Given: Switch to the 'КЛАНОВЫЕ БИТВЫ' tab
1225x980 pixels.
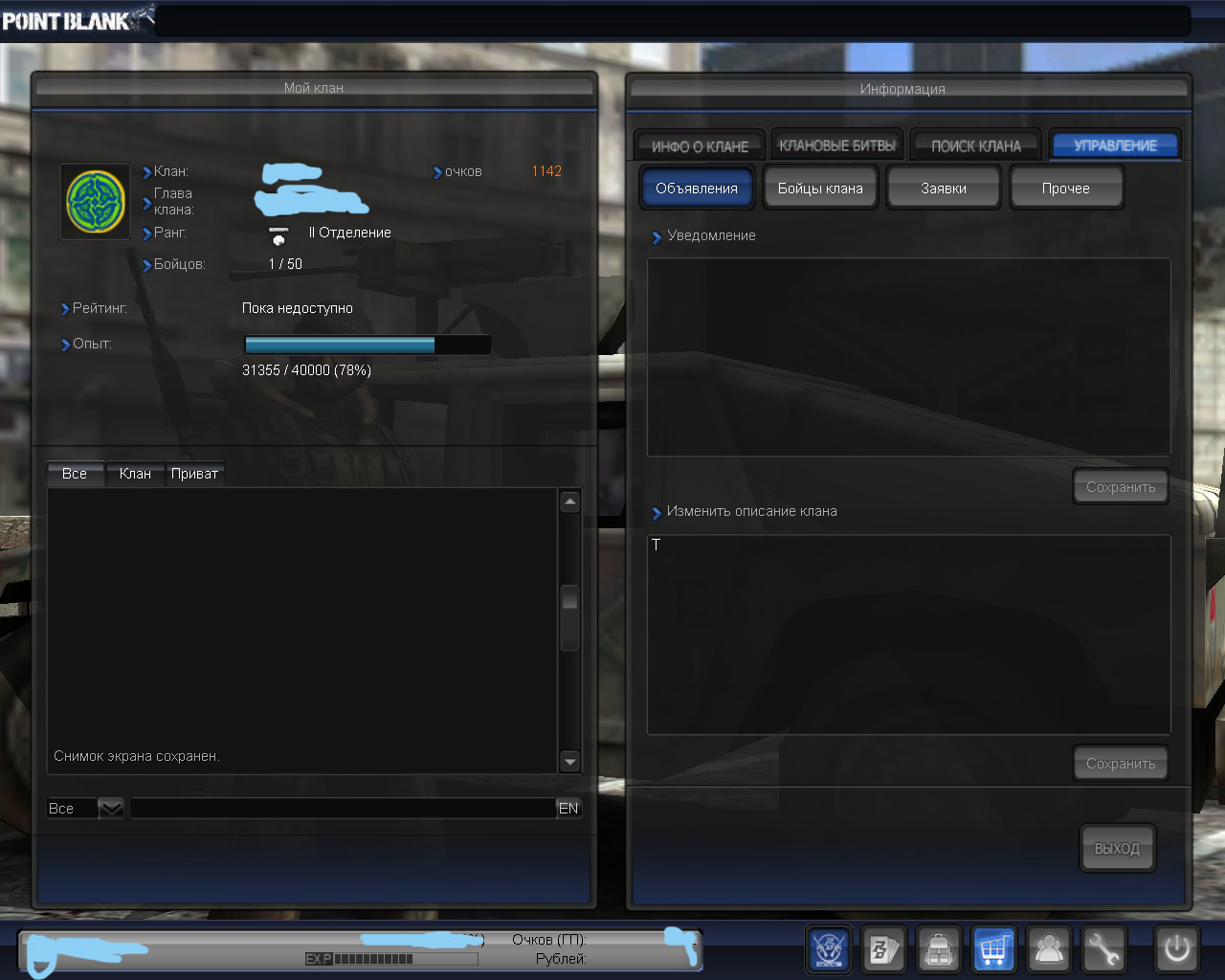Looking at the screenshot, I should click(837, 145).
